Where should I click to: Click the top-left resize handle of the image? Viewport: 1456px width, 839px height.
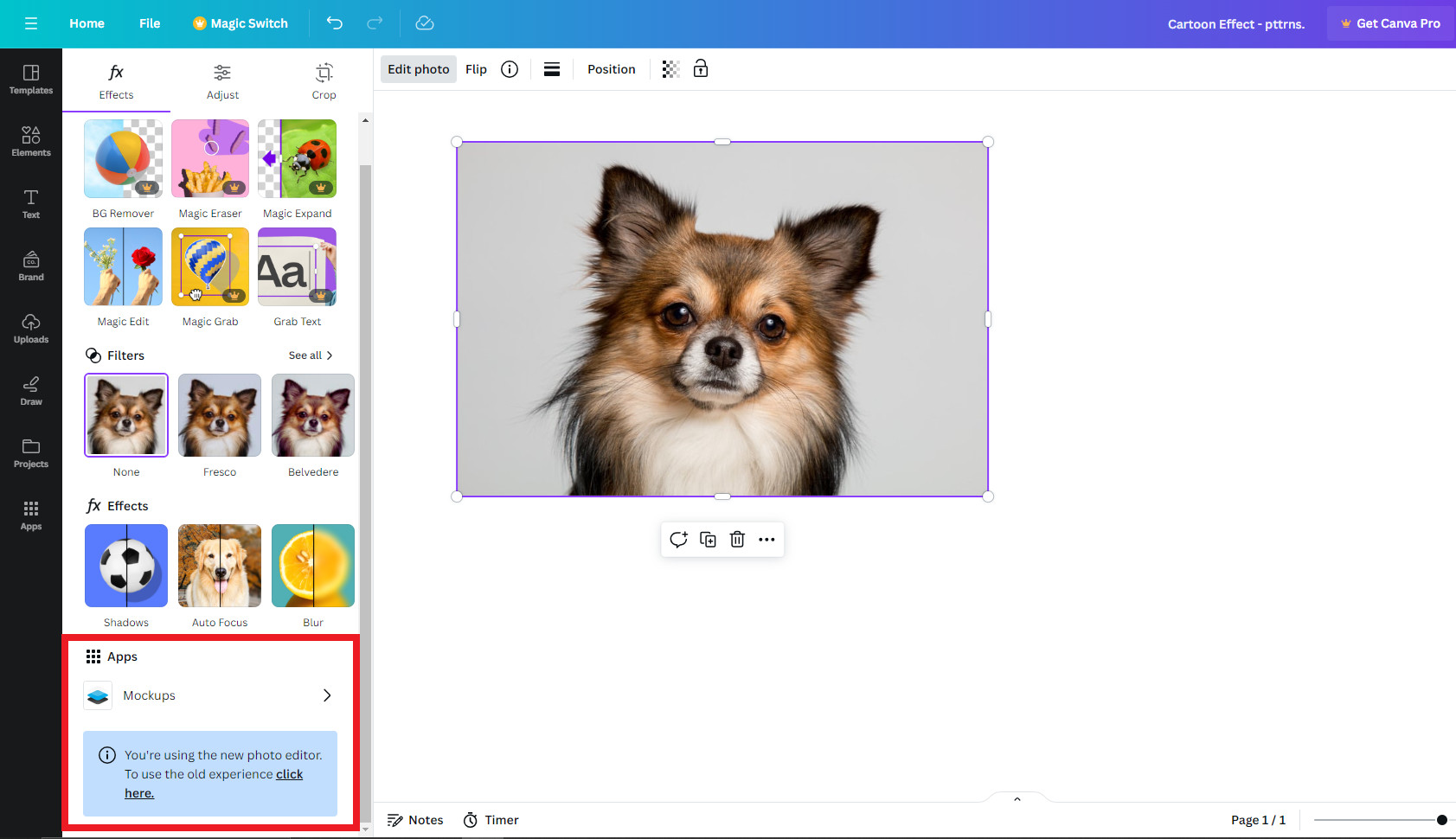point(457,142)
